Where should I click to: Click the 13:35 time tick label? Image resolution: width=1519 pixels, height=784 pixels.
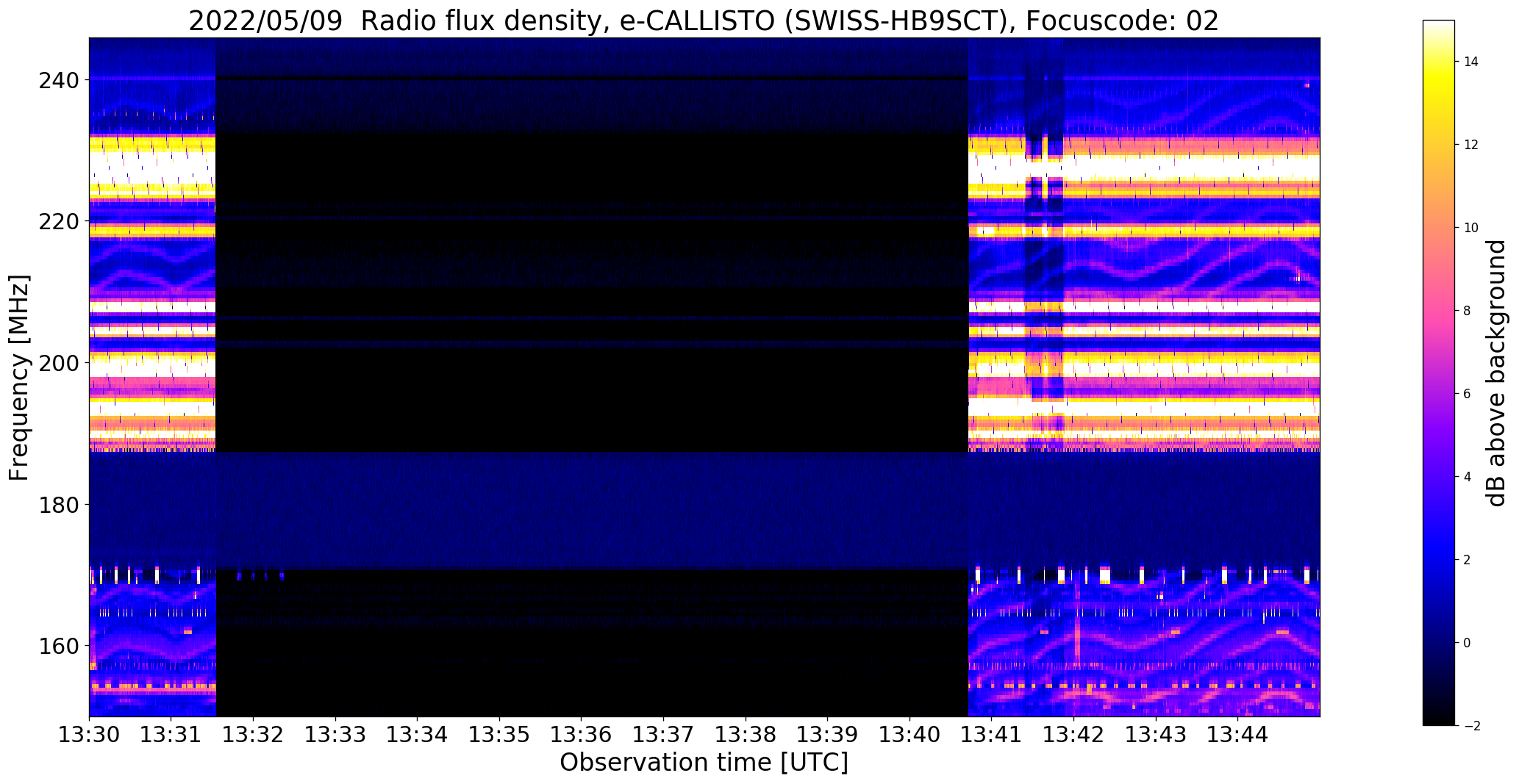pos(500,734)
